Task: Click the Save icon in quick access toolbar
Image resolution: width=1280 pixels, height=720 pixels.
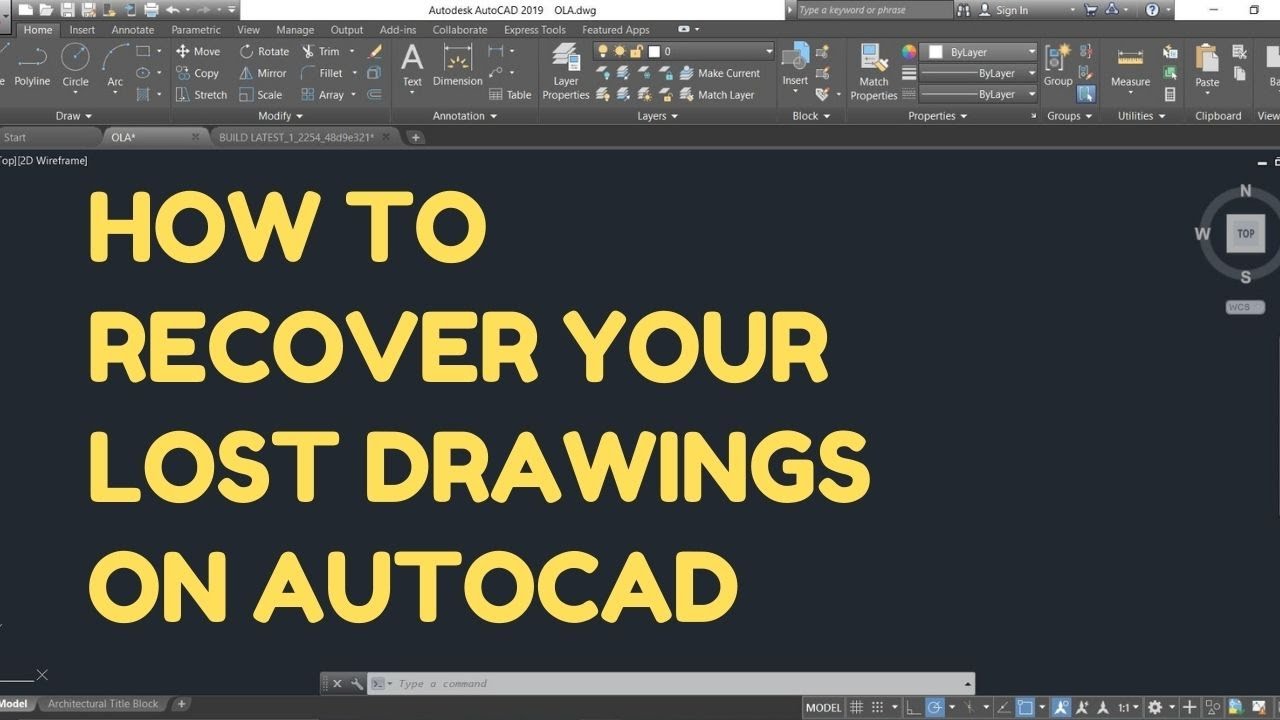Action: [x=67, y=10]
